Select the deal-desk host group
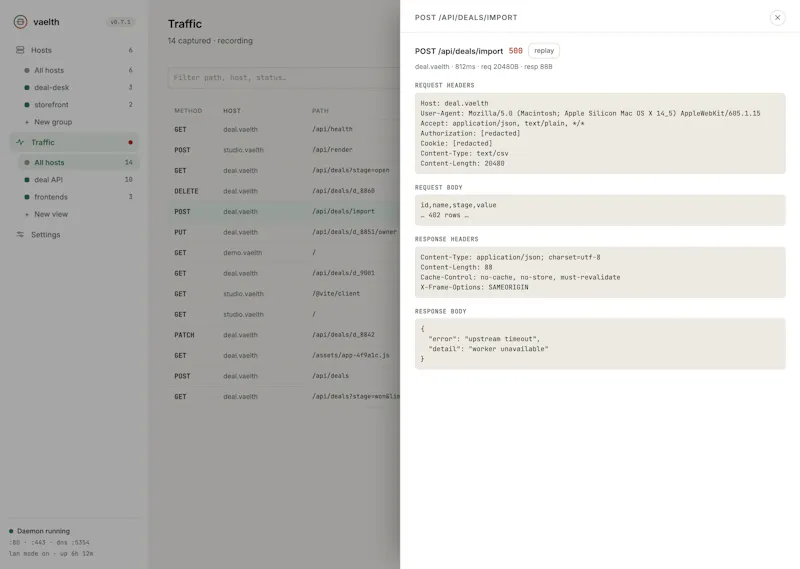Viewport: 800px width, 569px height. (79, 88)
